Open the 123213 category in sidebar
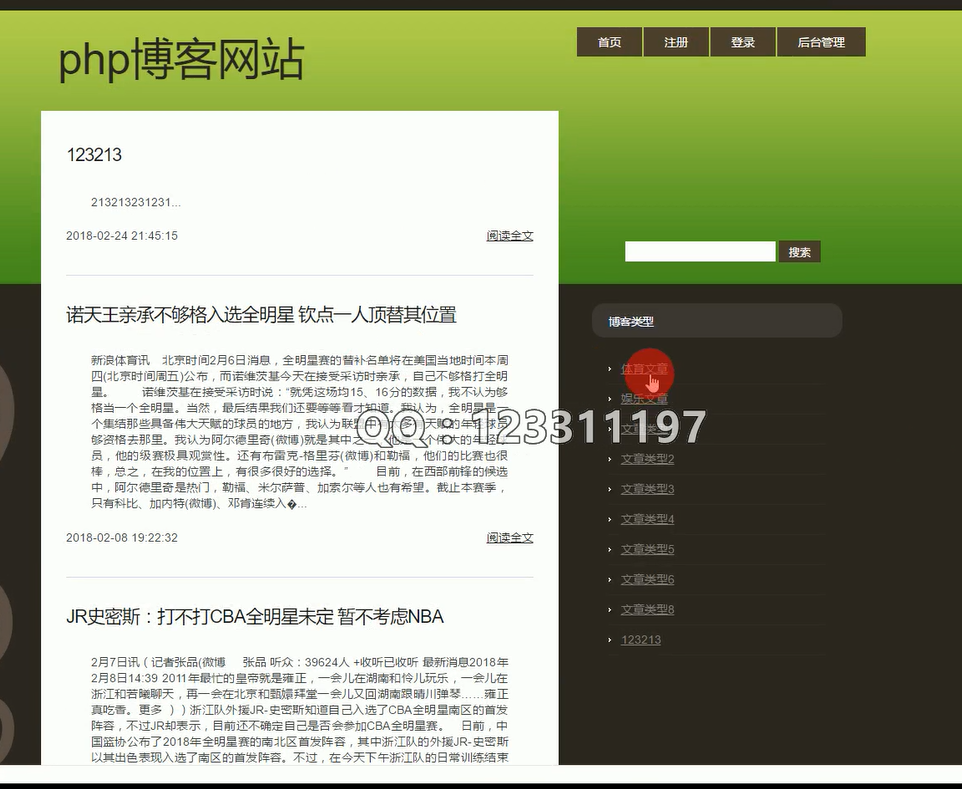Image resolution: width=962 pixels, height=789 pixels. [641, 640]
